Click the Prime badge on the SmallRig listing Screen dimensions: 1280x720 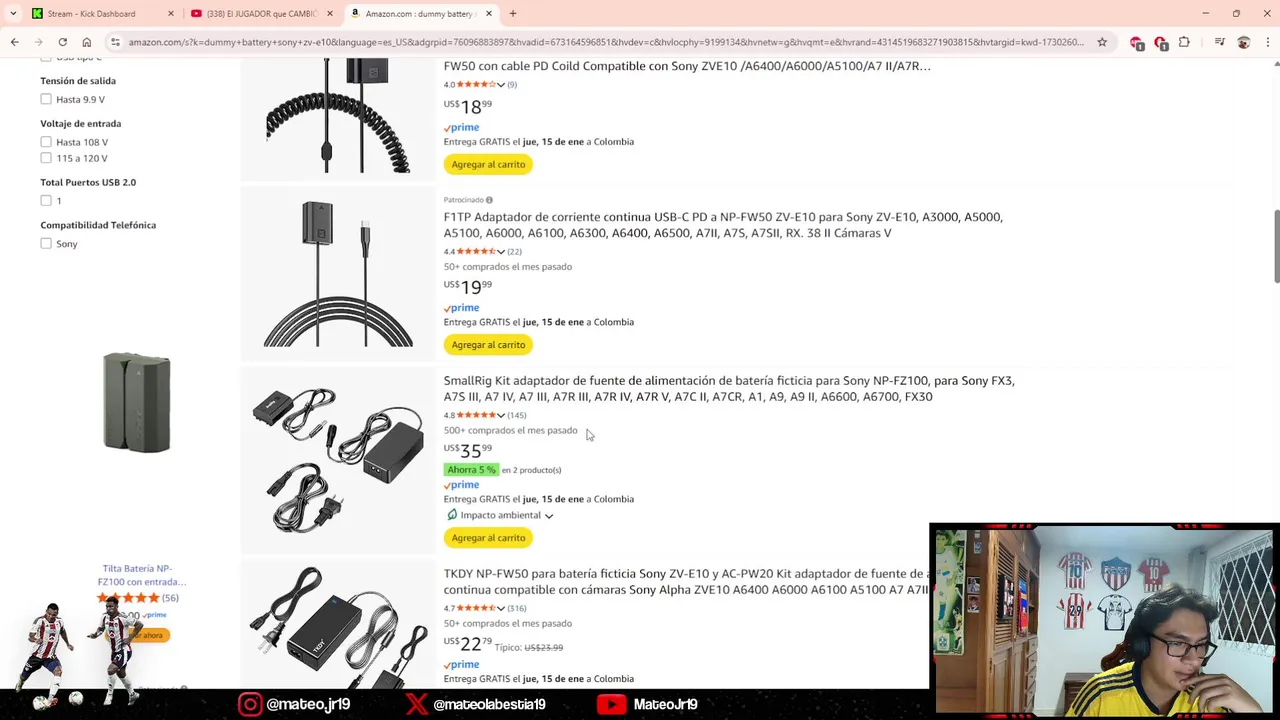[x=462, y=485]
